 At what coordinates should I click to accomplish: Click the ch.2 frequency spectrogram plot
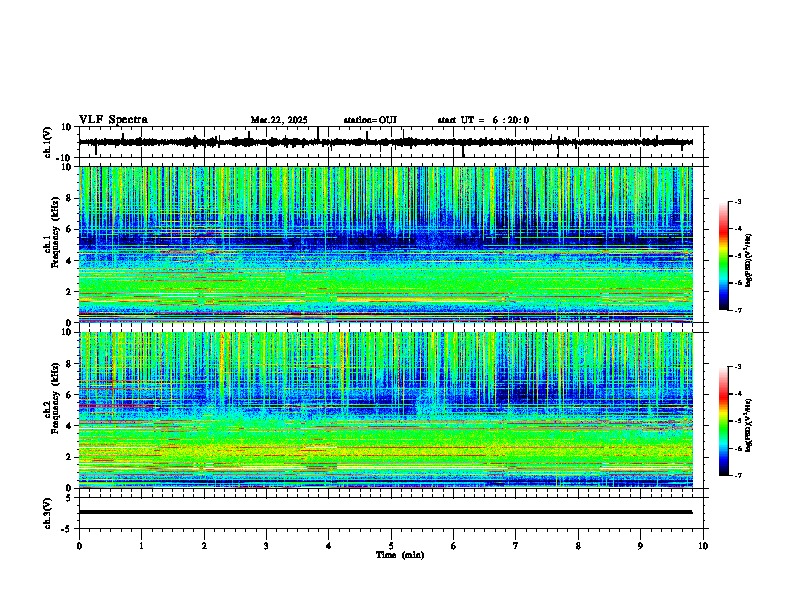click(386, 410)
